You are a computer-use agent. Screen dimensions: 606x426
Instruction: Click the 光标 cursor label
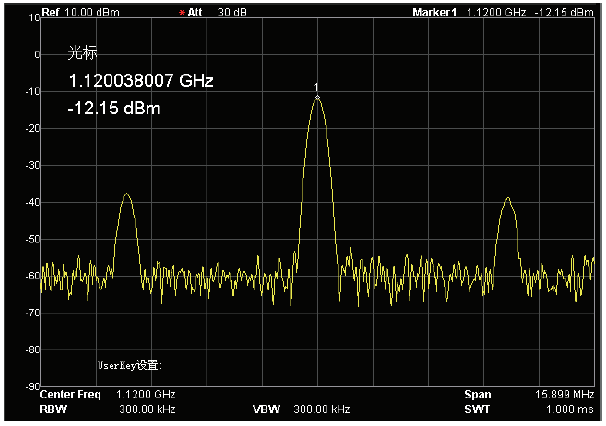tap(82, 52)
